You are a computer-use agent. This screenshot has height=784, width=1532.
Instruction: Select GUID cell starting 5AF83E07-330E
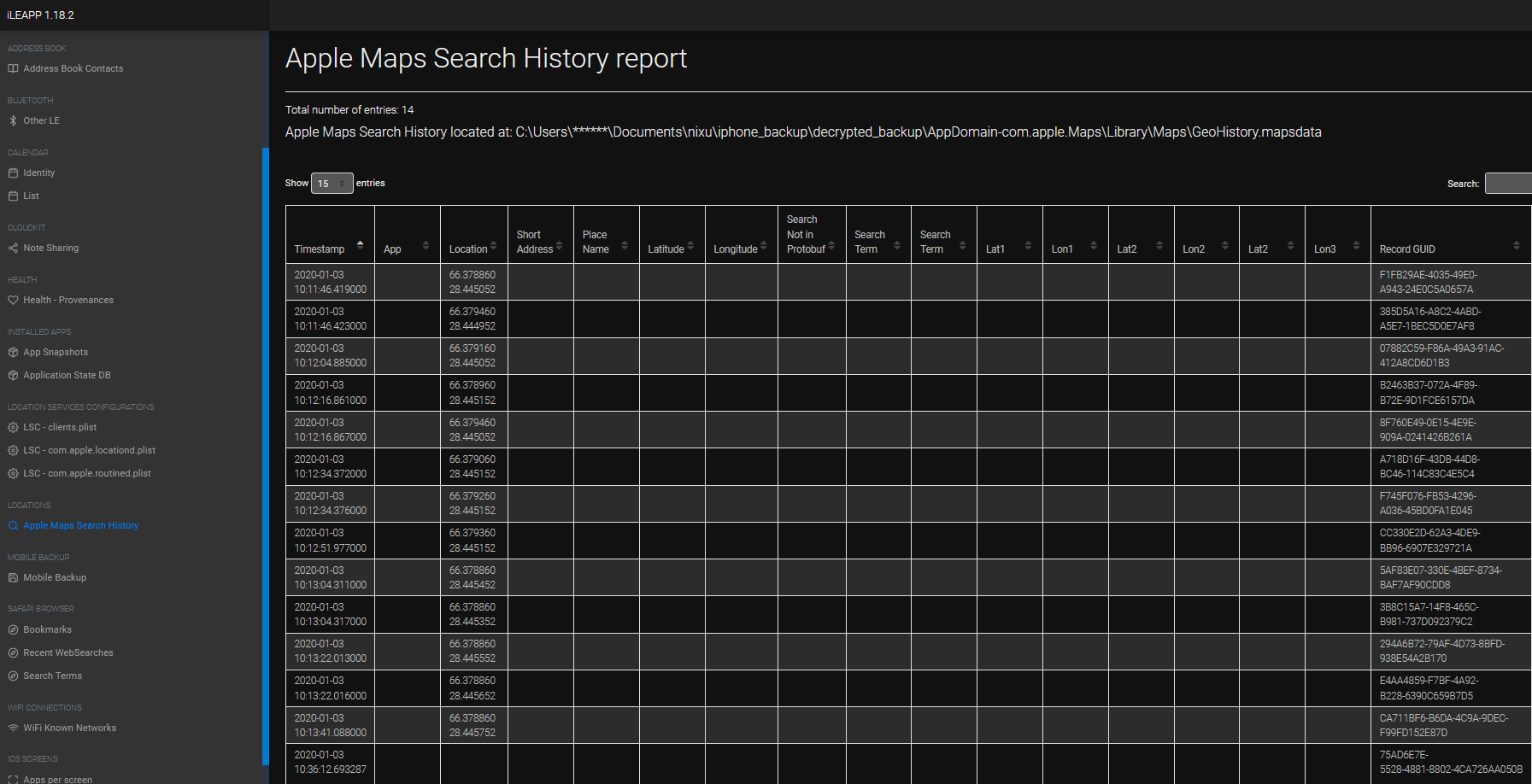point(1450,577)
